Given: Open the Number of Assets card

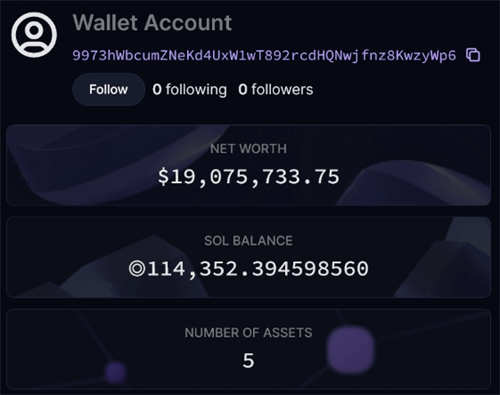Looking at the screenshot, I should point(248,349).
